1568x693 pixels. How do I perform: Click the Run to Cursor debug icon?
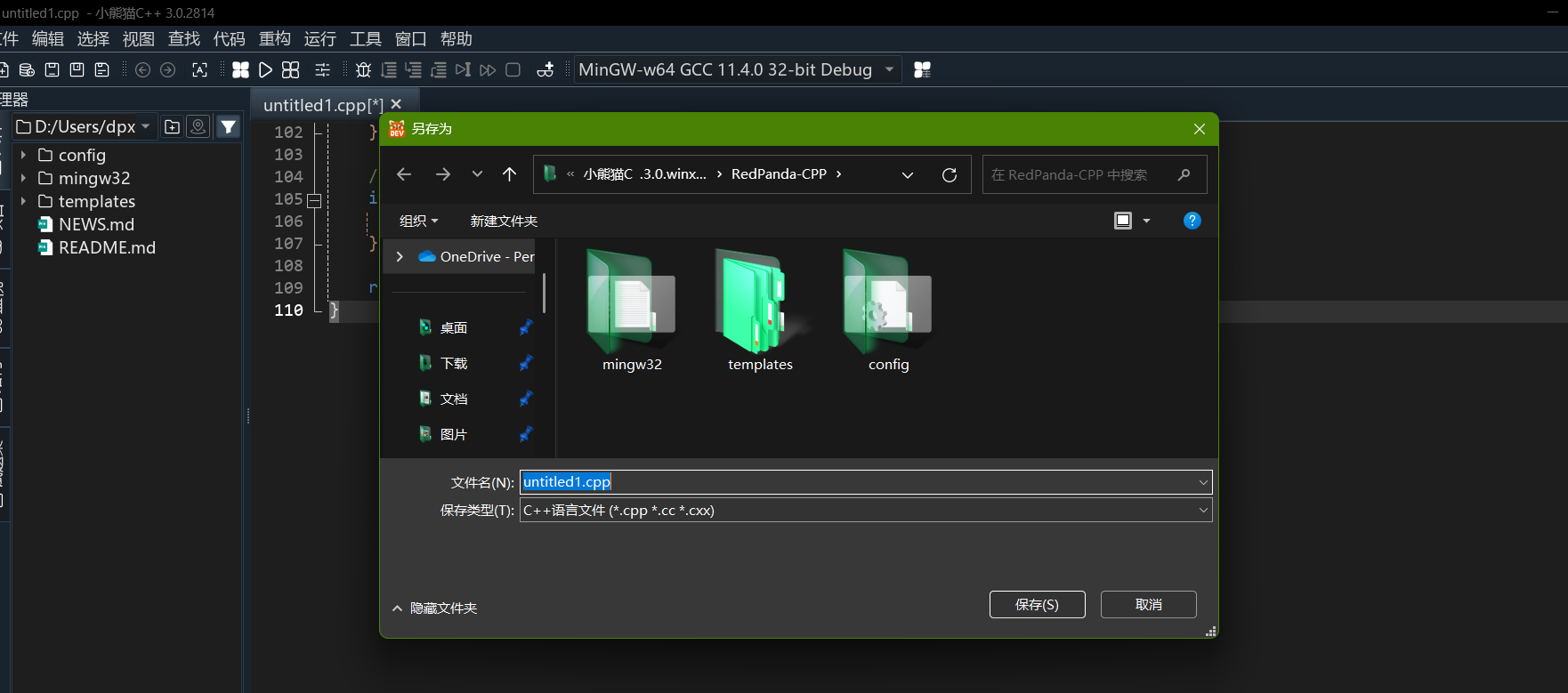(463, 69)
